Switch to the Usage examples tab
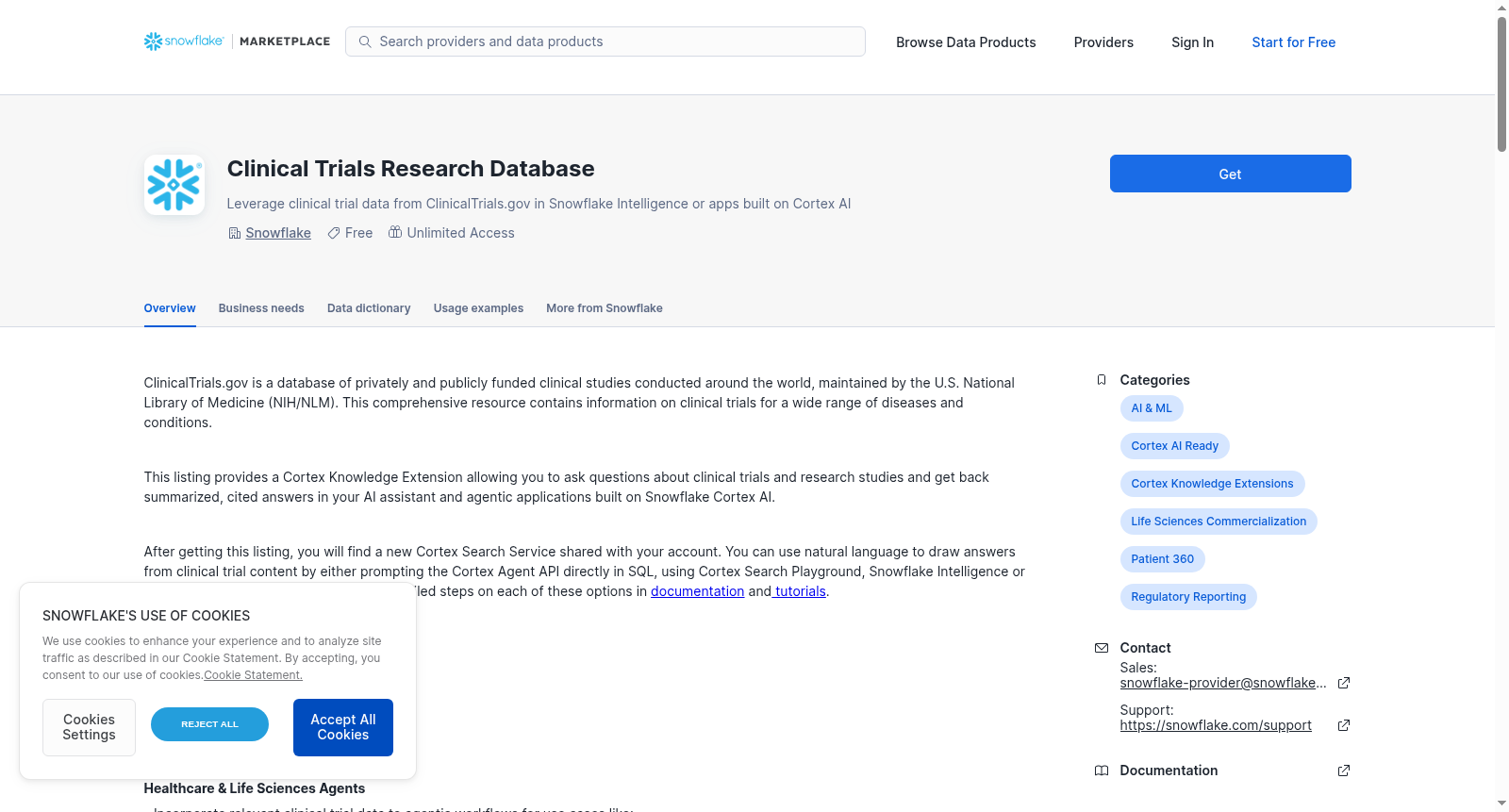 478,308
